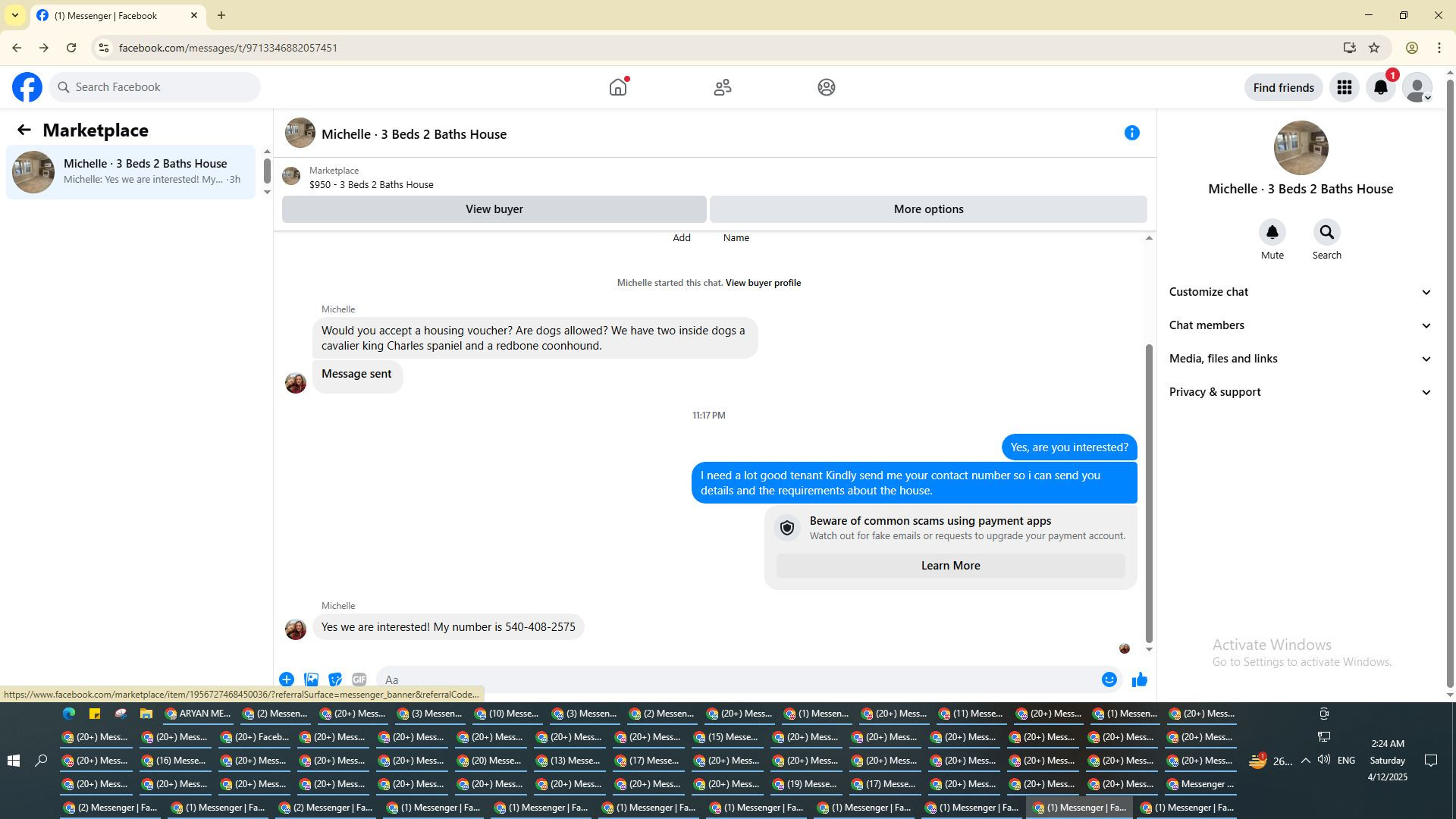
Task: Open the Facebook logo home link
Action: (27, 87)
